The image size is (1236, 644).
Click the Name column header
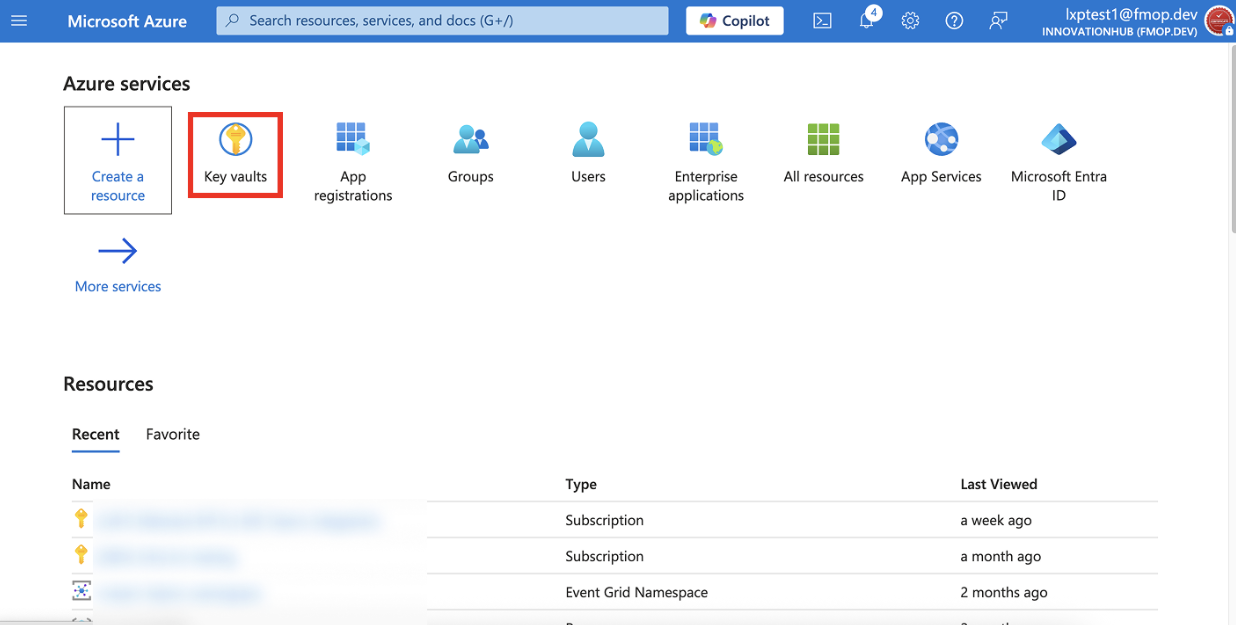91,484
